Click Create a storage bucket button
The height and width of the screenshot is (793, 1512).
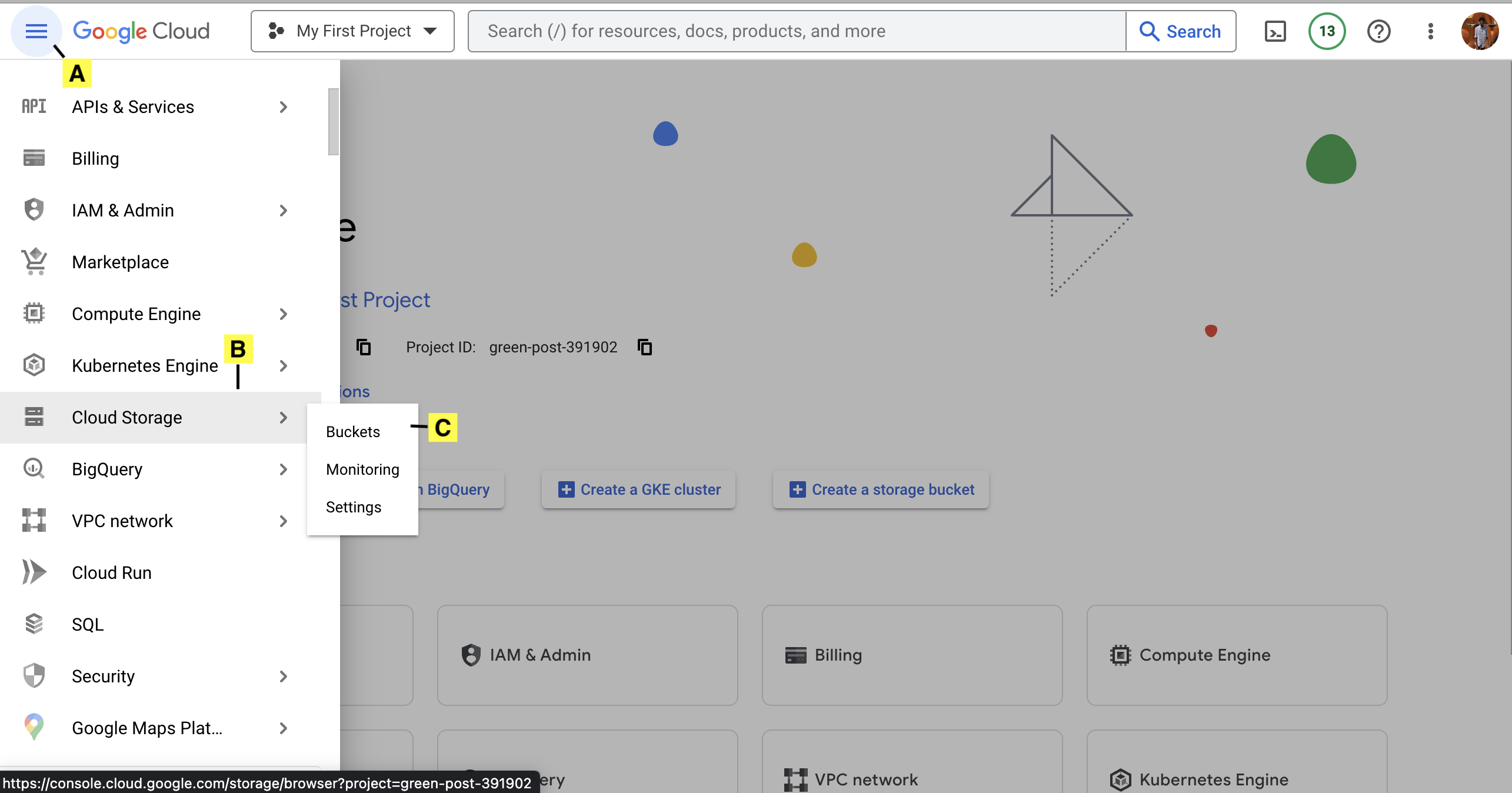(x=881, y=489)
